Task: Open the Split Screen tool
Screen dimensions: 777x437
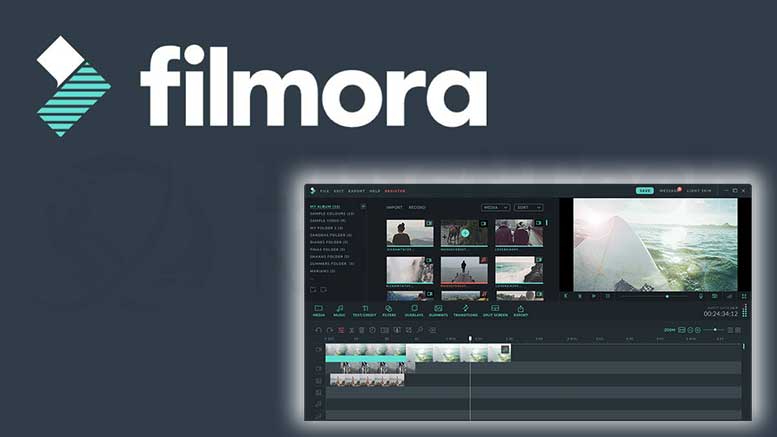Action: (495, 310)
